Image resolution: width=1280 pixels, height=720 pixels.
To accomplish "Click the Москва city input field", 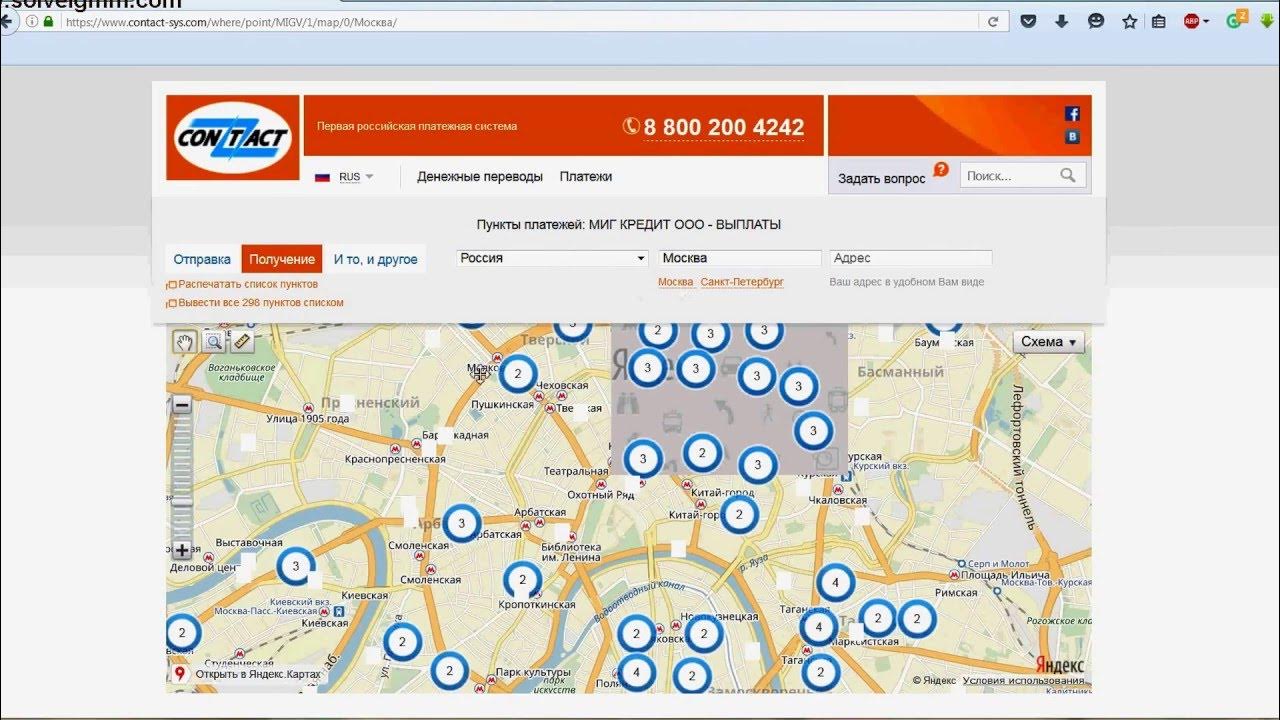I will [x=740, y=258].
